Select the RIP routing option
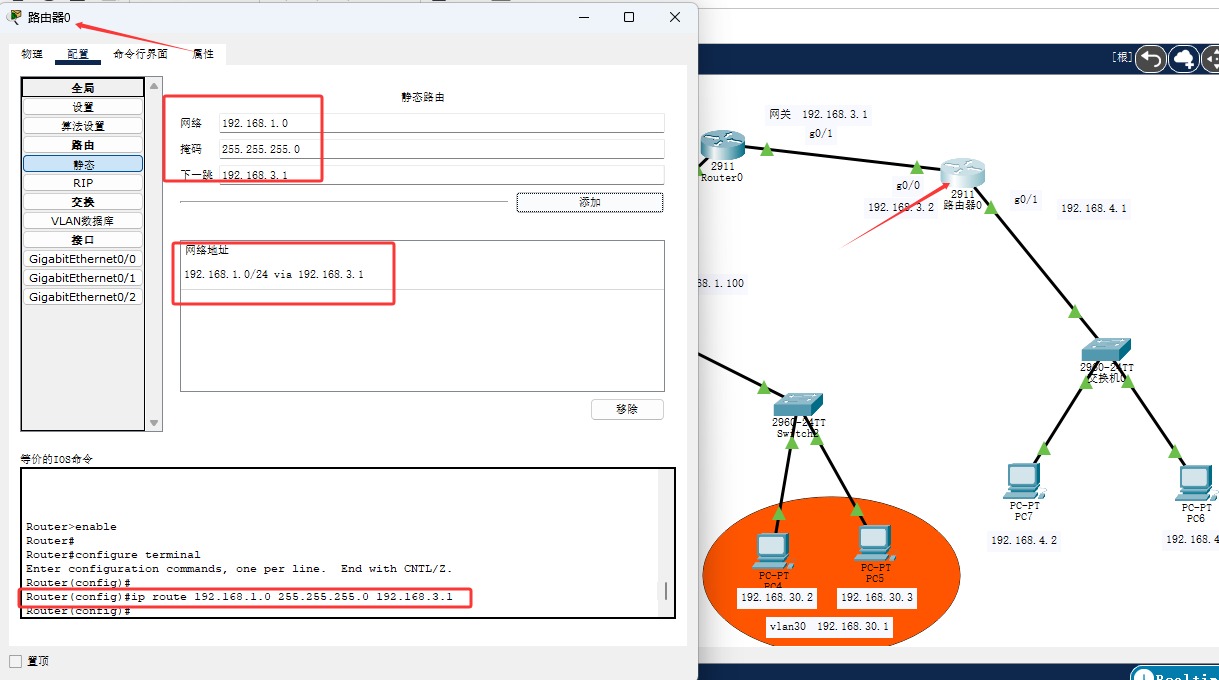Screen dimensions: 1219x680 (x=83, y=183)
